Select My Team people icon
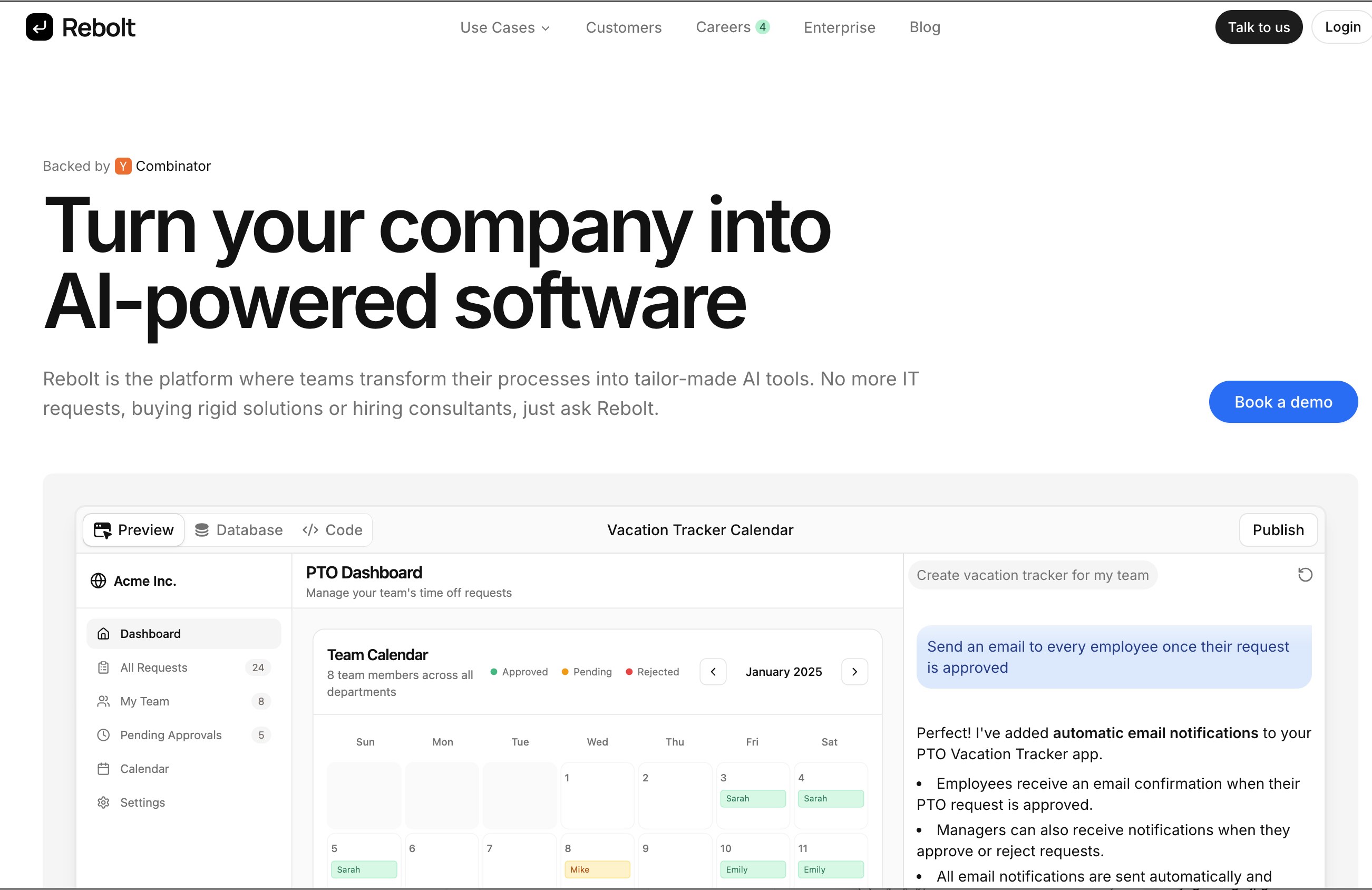1372x890 pixels. [x=104, y=701]
